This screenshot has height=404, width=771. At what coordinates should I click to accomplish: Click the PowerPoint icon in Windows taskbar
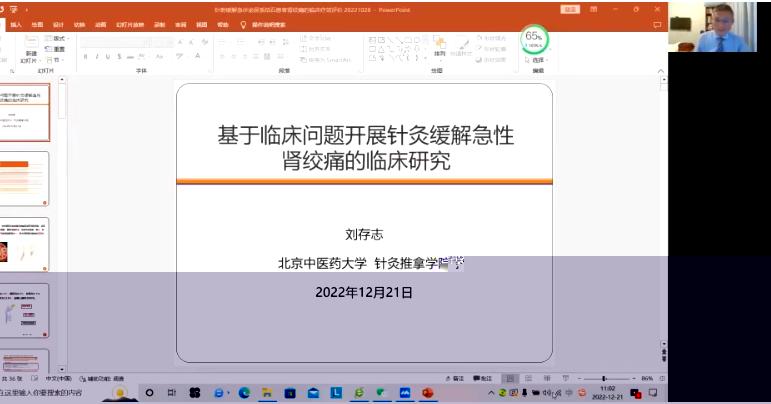[428, 393]
